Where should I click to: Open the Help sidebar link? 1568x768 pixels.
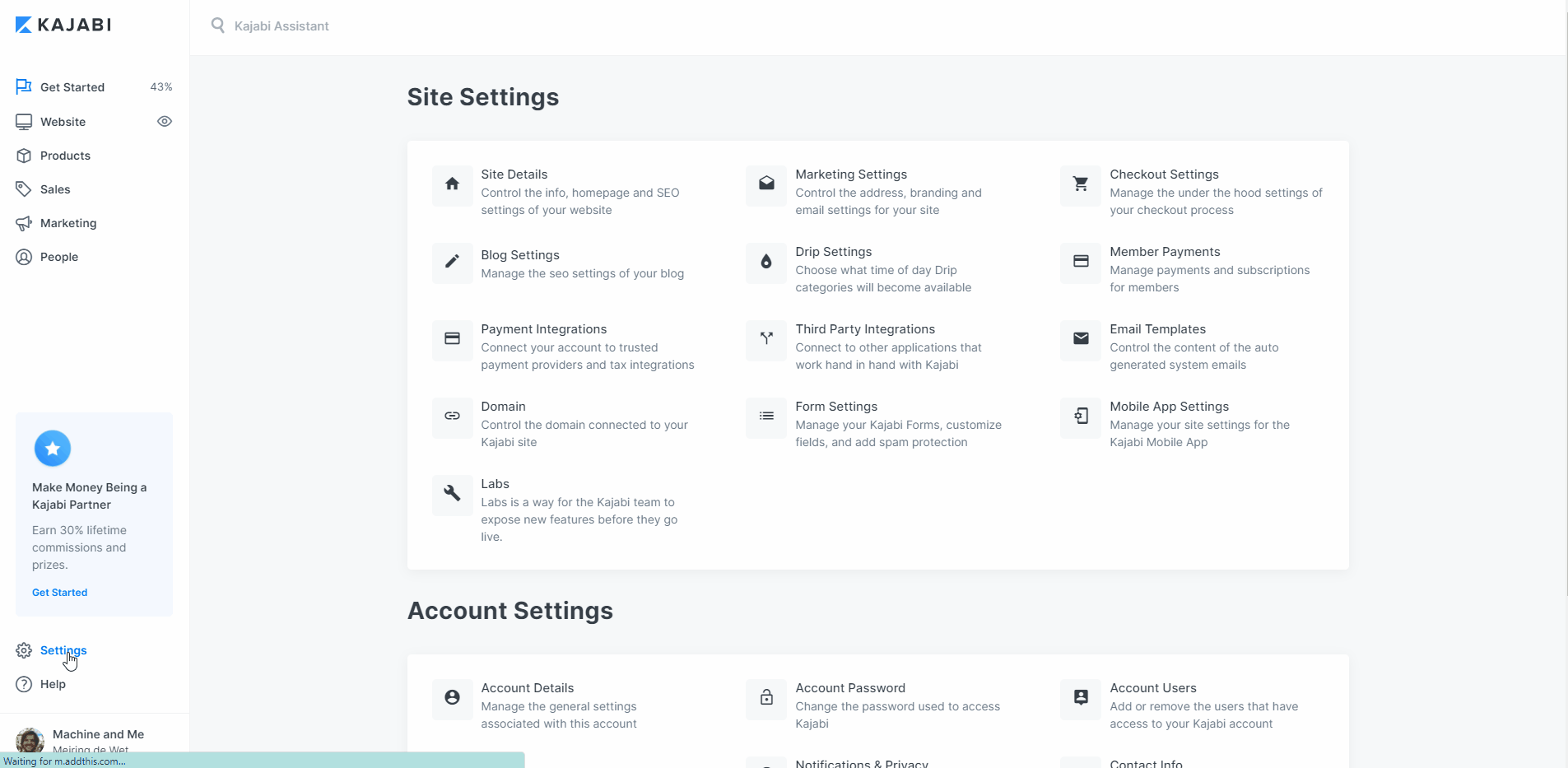tap(53, 684)
